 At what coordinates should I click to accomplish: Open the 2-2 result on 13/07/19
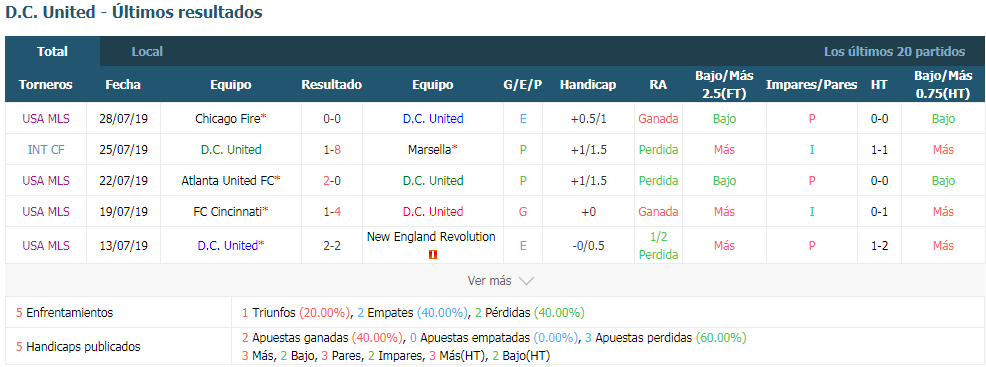coord(331,245)
